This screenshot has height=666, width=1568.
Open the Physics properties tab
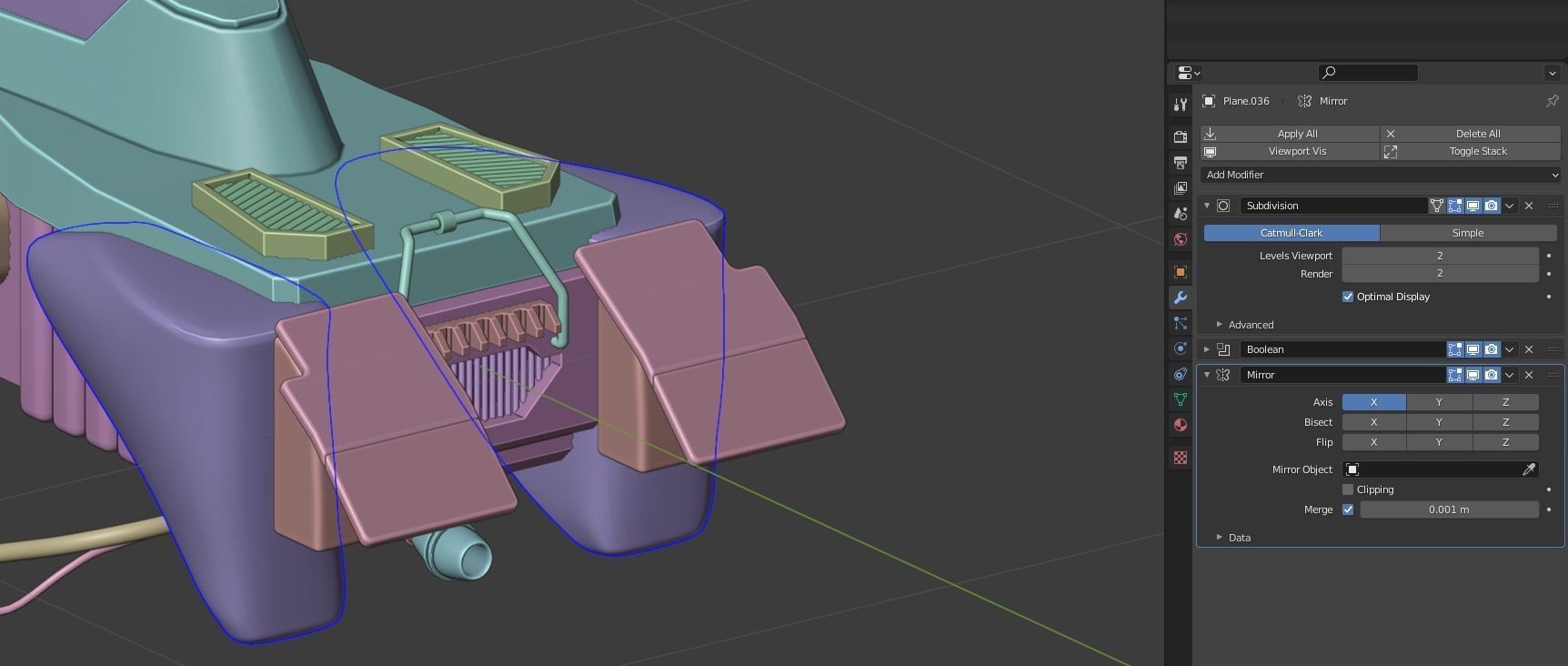pos(1180,348)
